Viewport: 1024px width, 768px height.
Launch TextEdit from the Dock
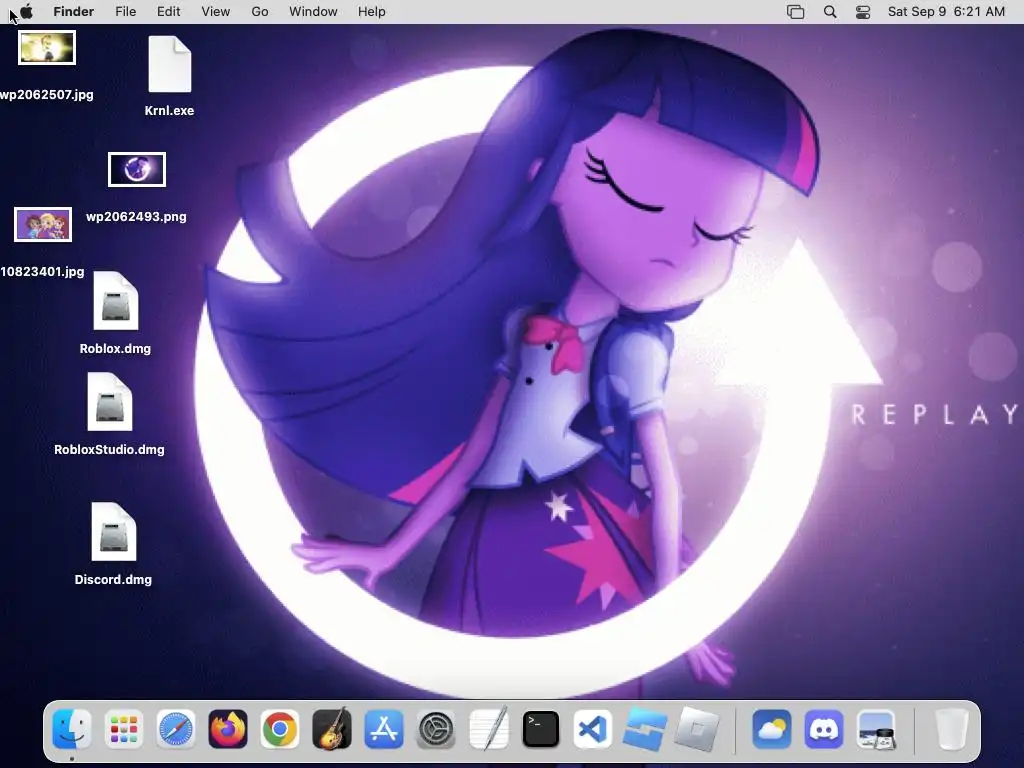tap(488, 729)
